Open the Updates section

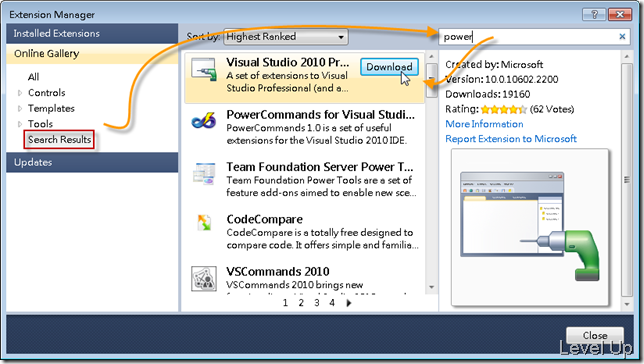(92, 162)
